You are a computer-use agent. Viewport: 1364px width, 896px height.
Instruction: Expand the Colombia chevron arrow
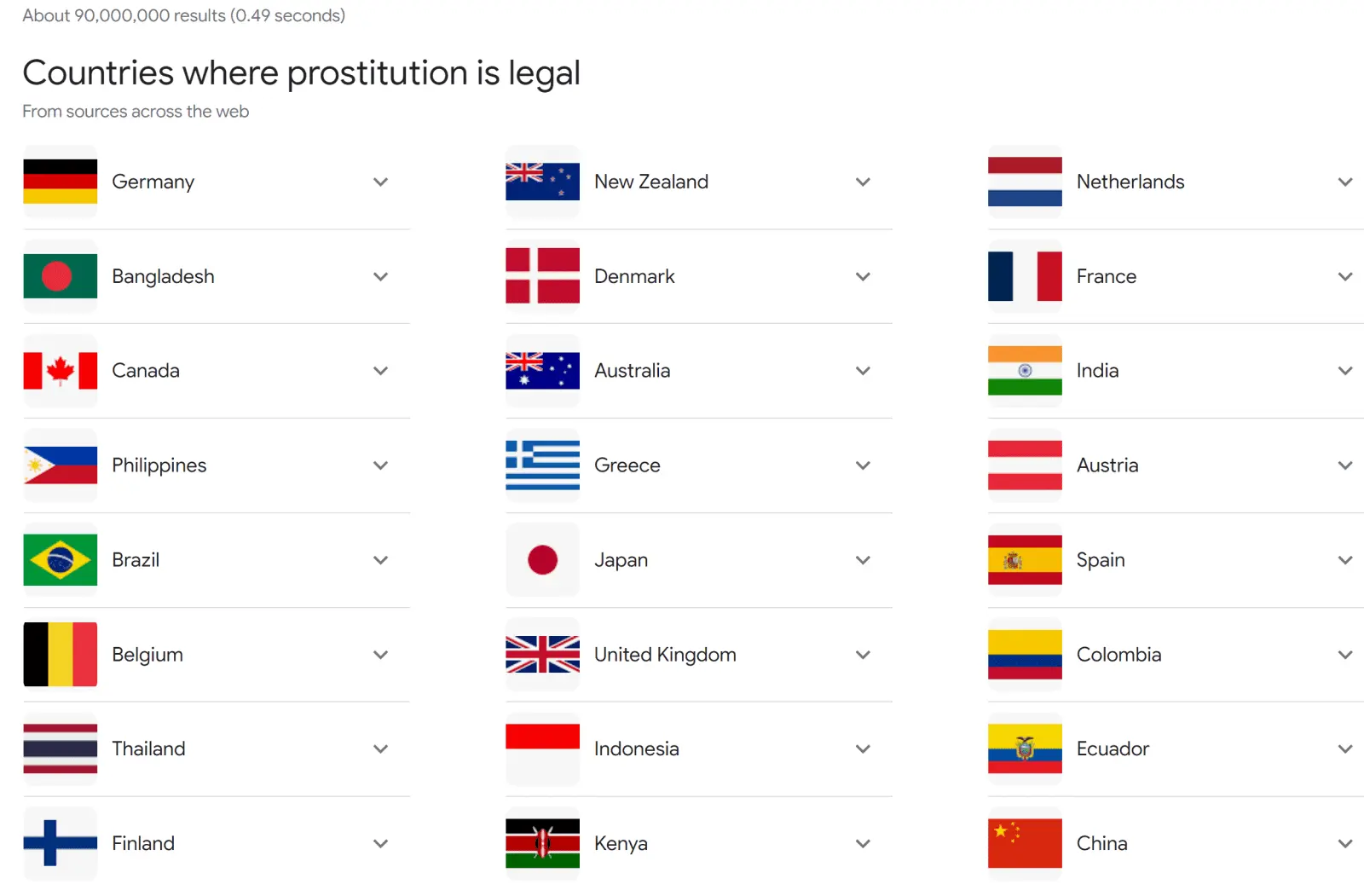[1345, 655]
